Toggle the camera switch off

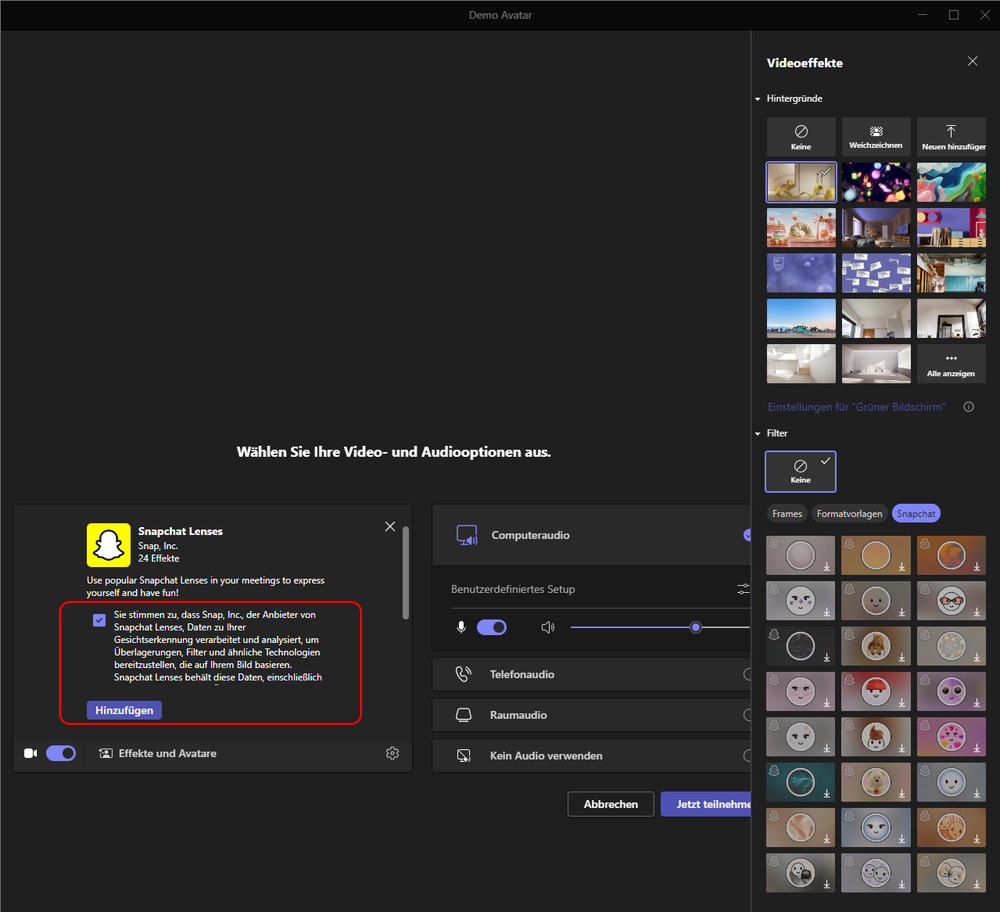pyautogui.click(x=61, y=753)
